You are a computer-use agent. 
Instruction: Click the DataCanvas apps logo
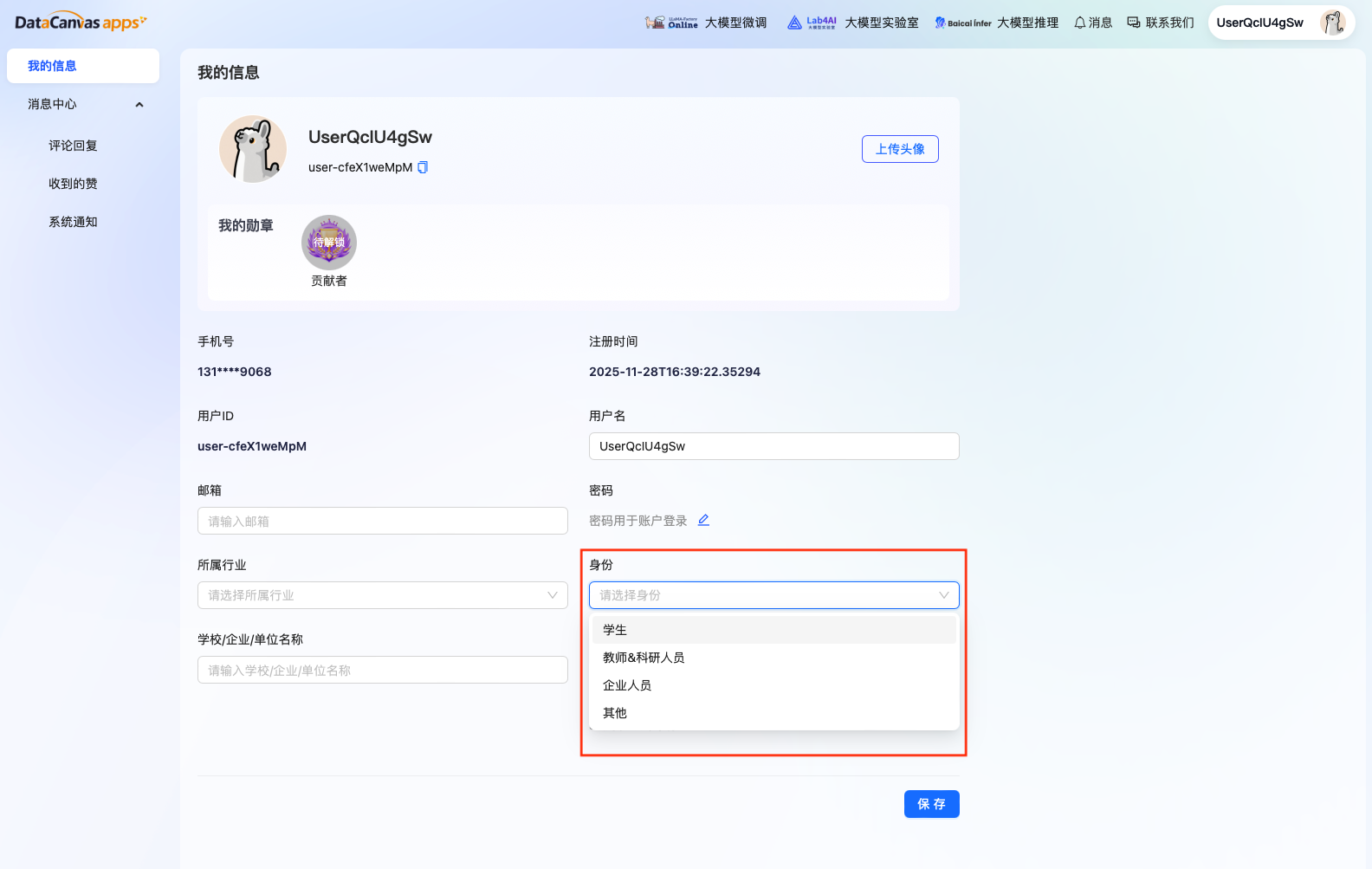click(x=81, y=23)
